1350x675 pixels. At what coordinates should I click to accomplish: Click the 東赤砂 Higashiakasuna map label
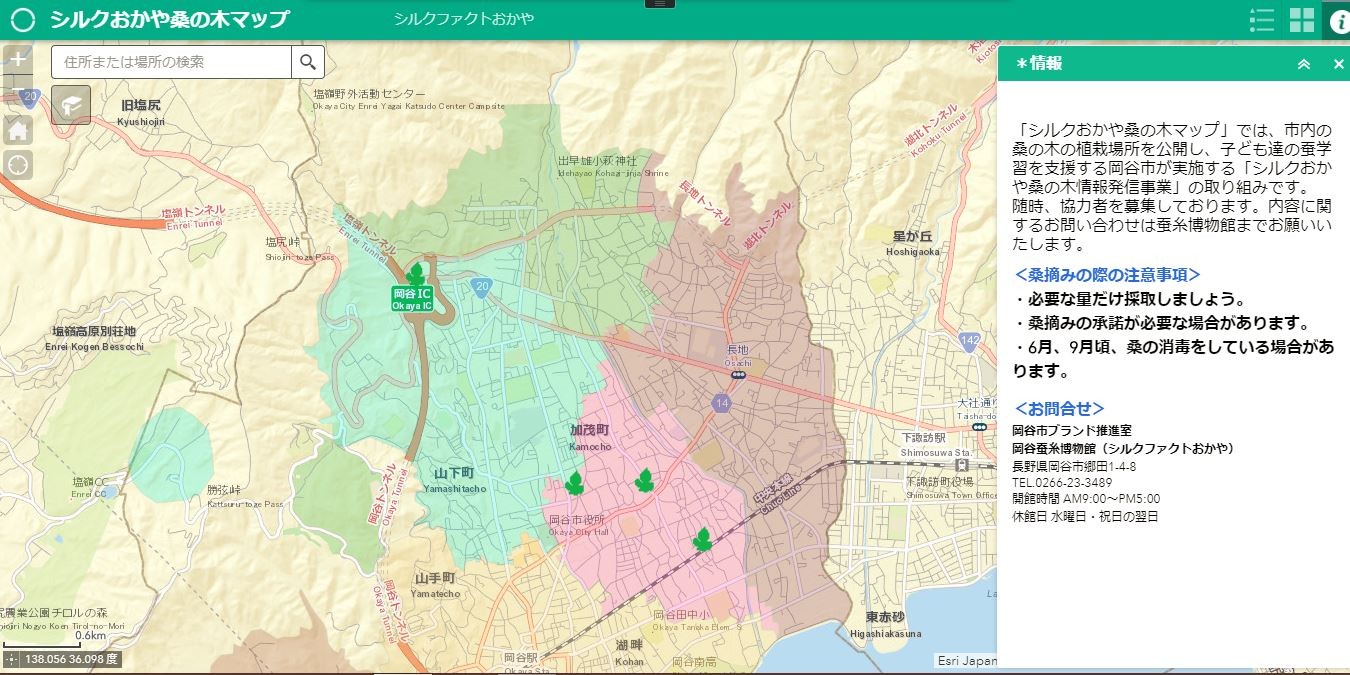coord(885,624)
